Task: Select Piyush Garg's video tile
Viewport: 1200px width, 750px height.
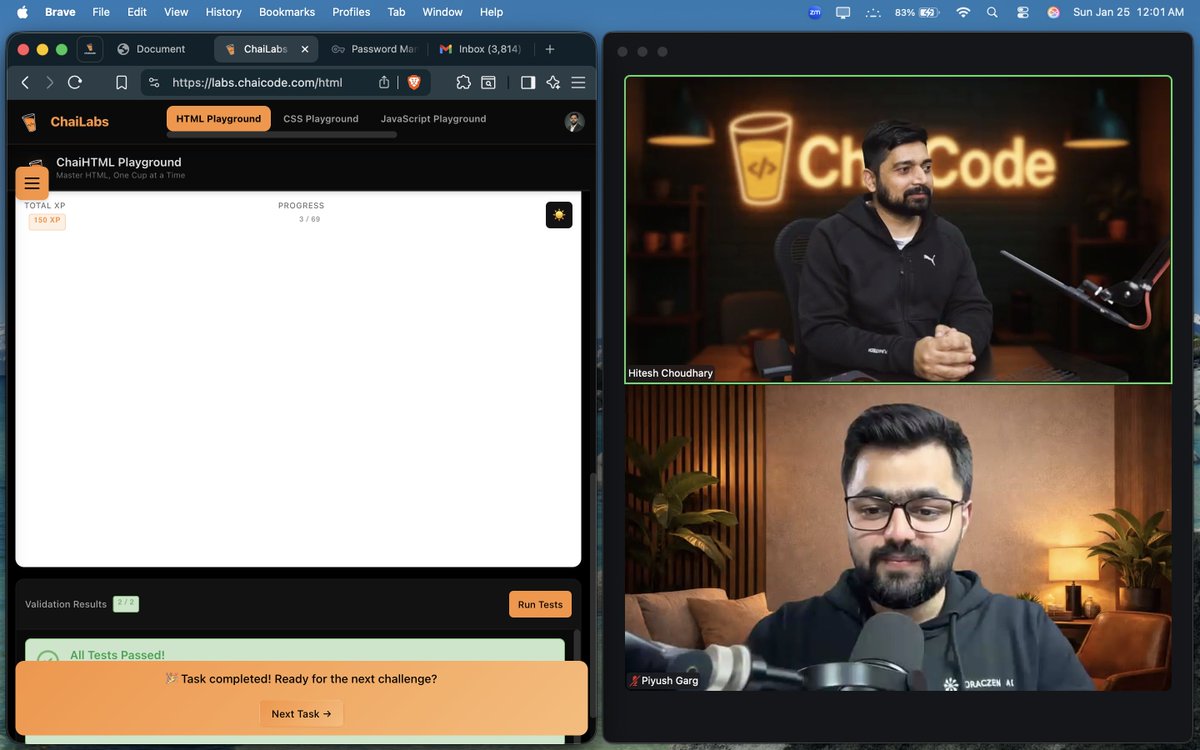Action: coord(898,538)
